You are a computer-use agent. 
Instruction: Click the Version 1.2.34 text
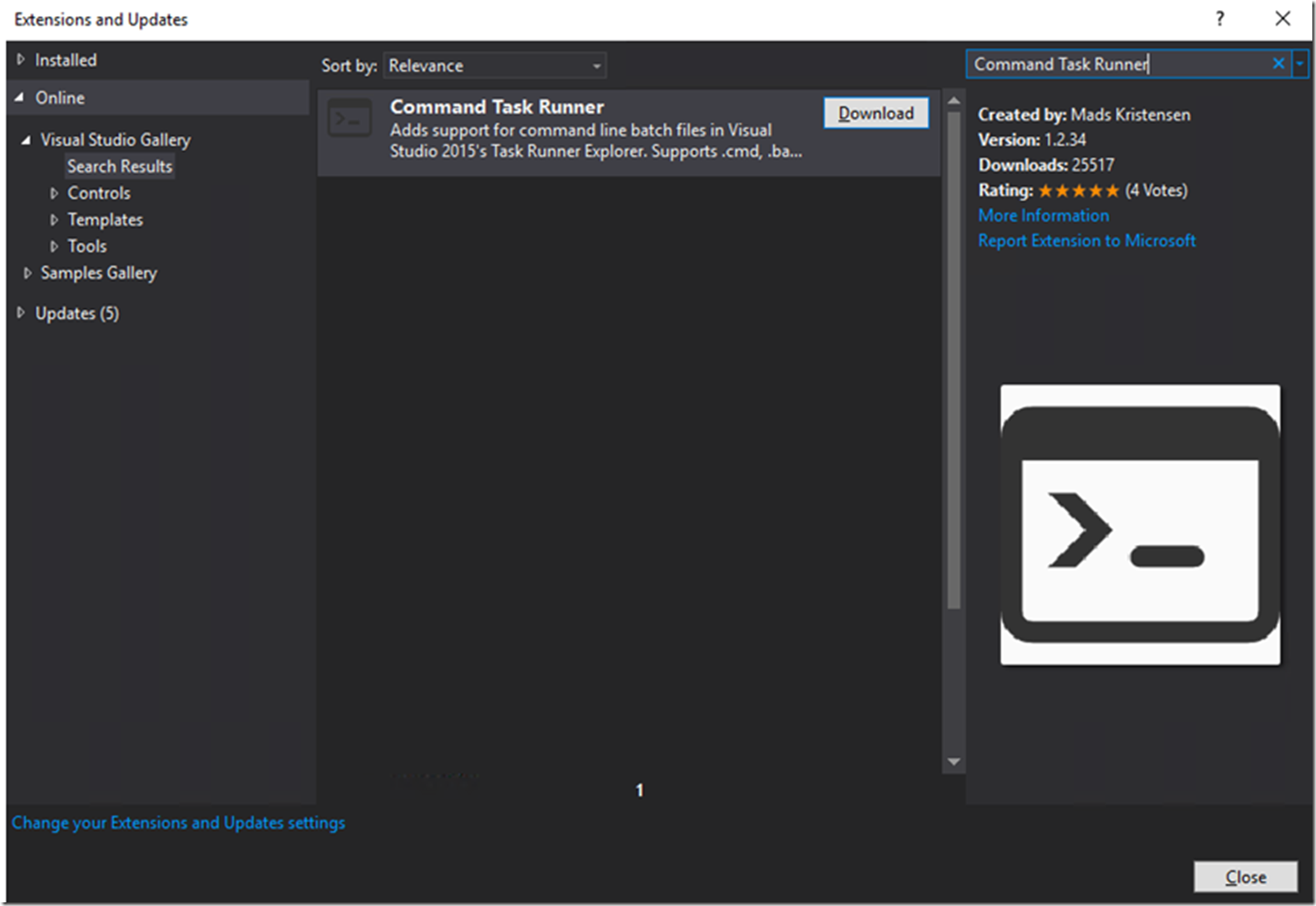coord(1032,139)
